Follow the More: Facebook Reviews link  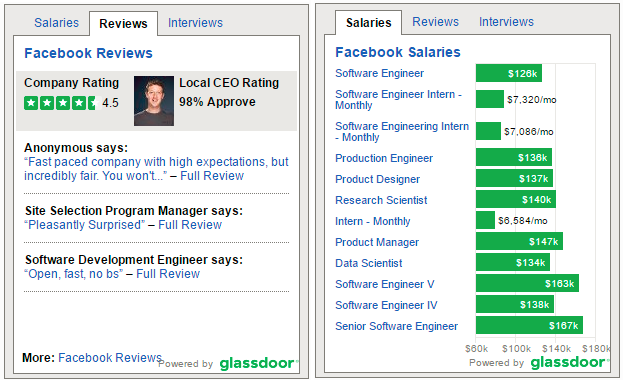(110, 357)
